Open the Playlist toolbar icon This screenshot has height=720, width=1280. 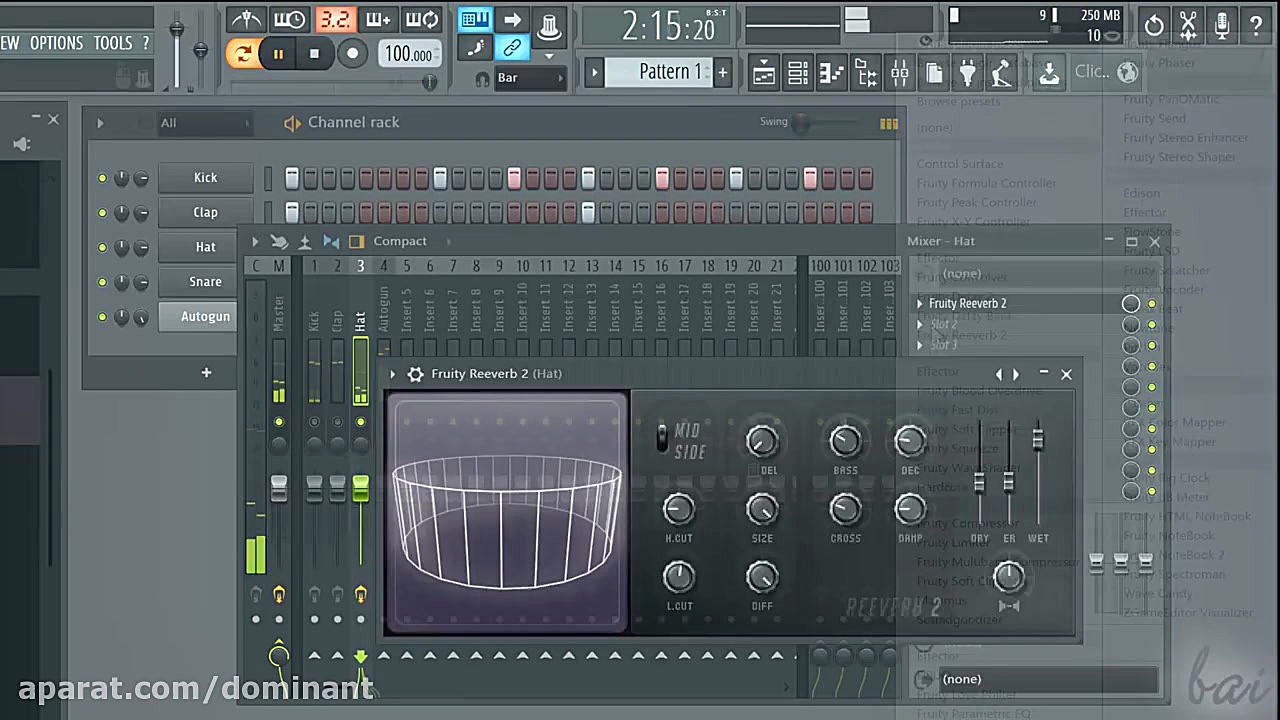[763, 72]
